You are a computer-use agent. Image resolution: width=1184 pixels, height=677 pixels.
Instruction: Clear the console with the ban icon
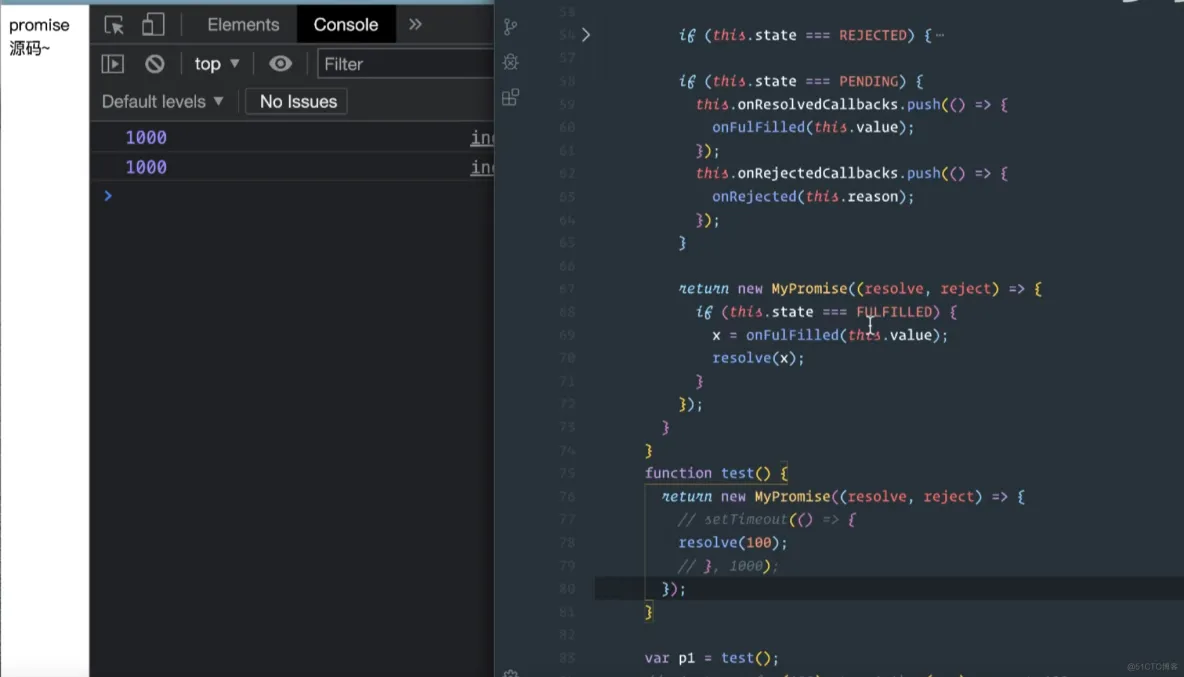tap(155, 64)
